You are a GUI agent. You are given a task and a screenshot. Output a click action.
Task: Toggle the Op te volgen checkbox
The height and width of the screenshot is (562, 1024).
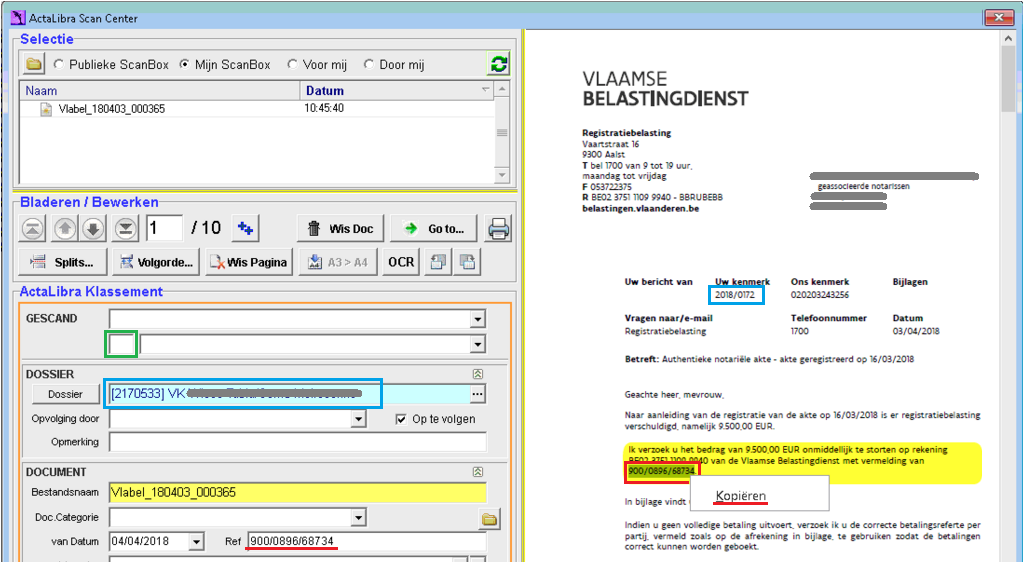(x=401, y=419)
